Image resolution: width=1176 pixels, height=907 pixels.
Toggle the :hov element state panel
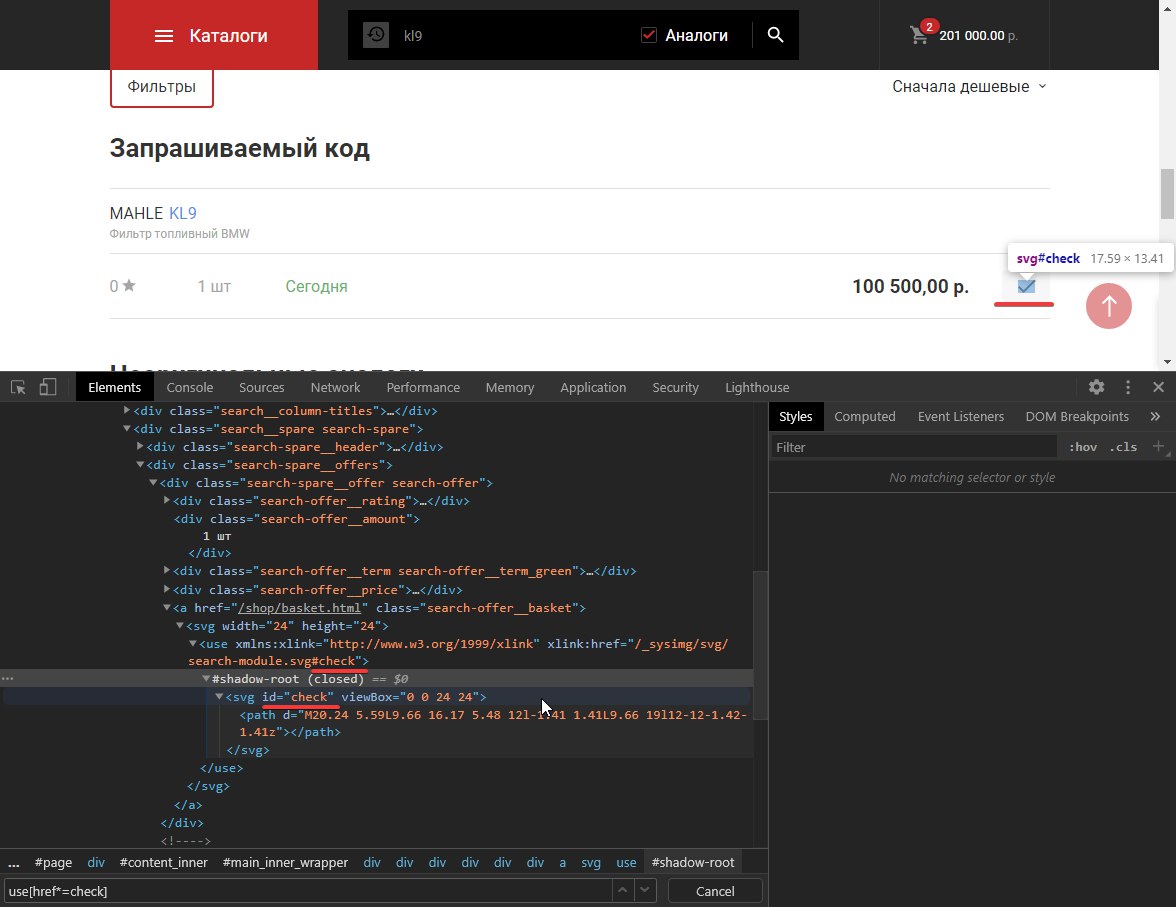(1083, 447)
